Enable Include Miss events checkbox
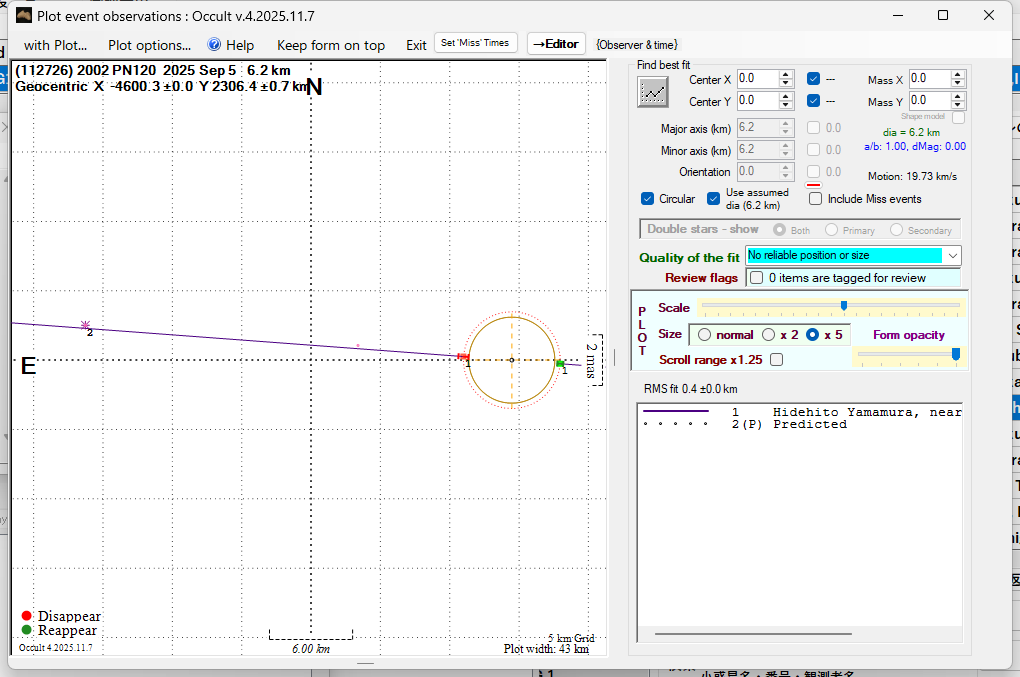 pyautogui.click(x=815, y=199)
